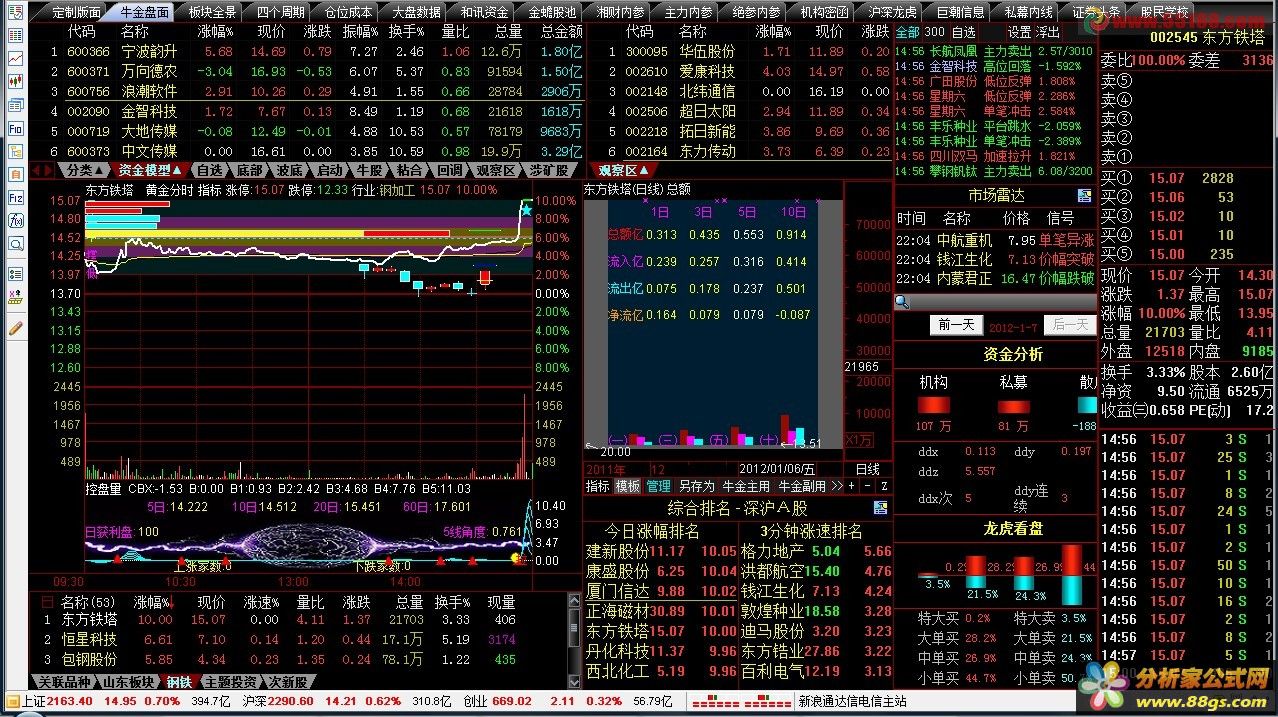Switch to the 板块全景 top tab
Viewport: 1278px width, 717px height.
click(x=212, y=12)
